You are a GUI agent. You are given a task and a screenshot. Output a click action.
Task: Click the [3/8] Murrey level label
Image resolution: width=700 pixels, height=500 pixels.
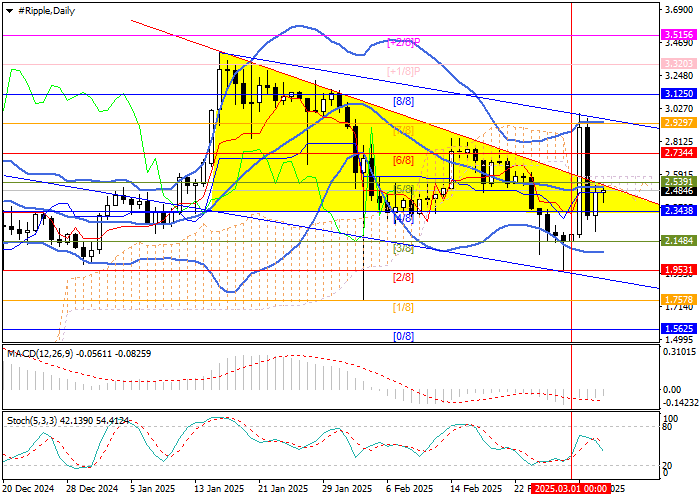(403, 248)
